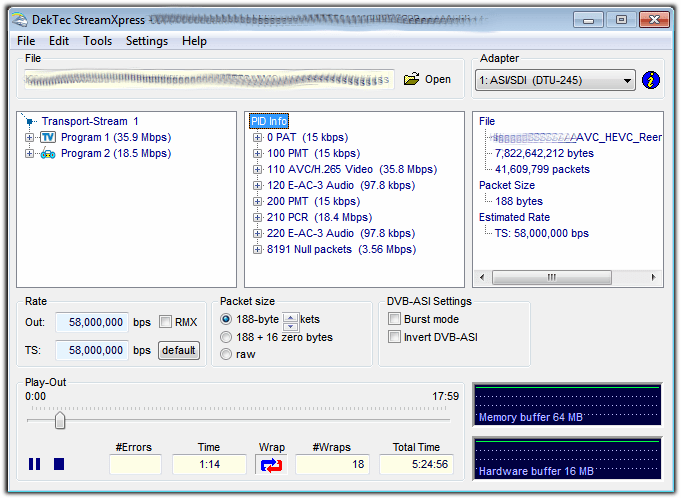Select the raw packet size option
Screen dimensions: 681x498
tap(226, 355)
